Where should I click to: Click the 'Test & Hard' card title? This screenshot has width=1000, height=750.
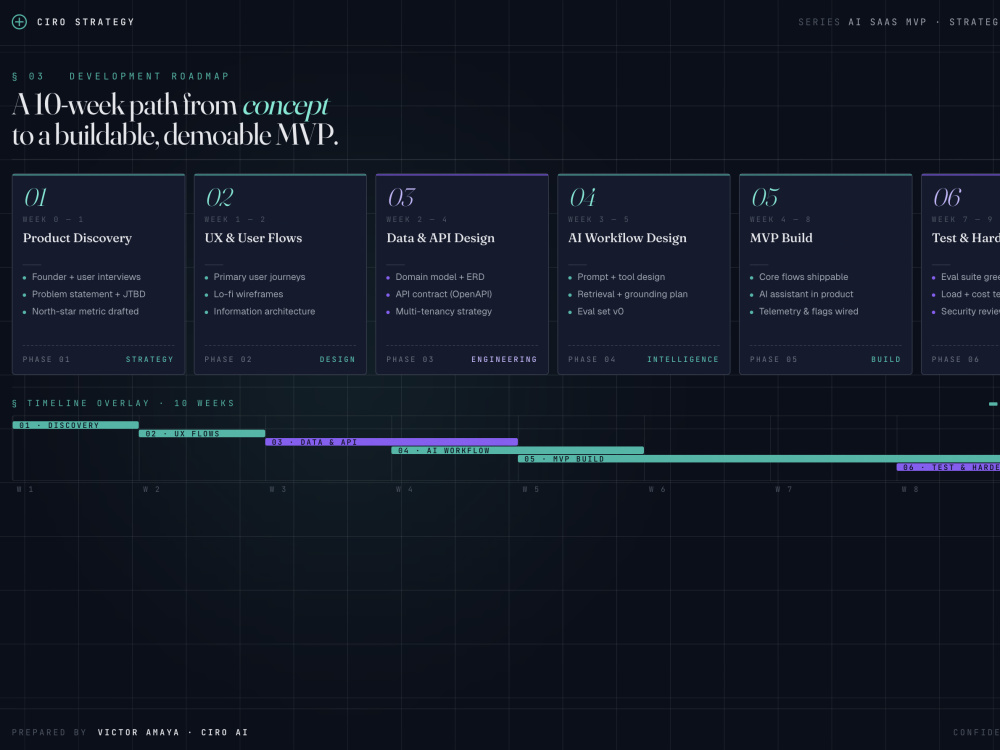pyautogui.click(x=966, y=238)
